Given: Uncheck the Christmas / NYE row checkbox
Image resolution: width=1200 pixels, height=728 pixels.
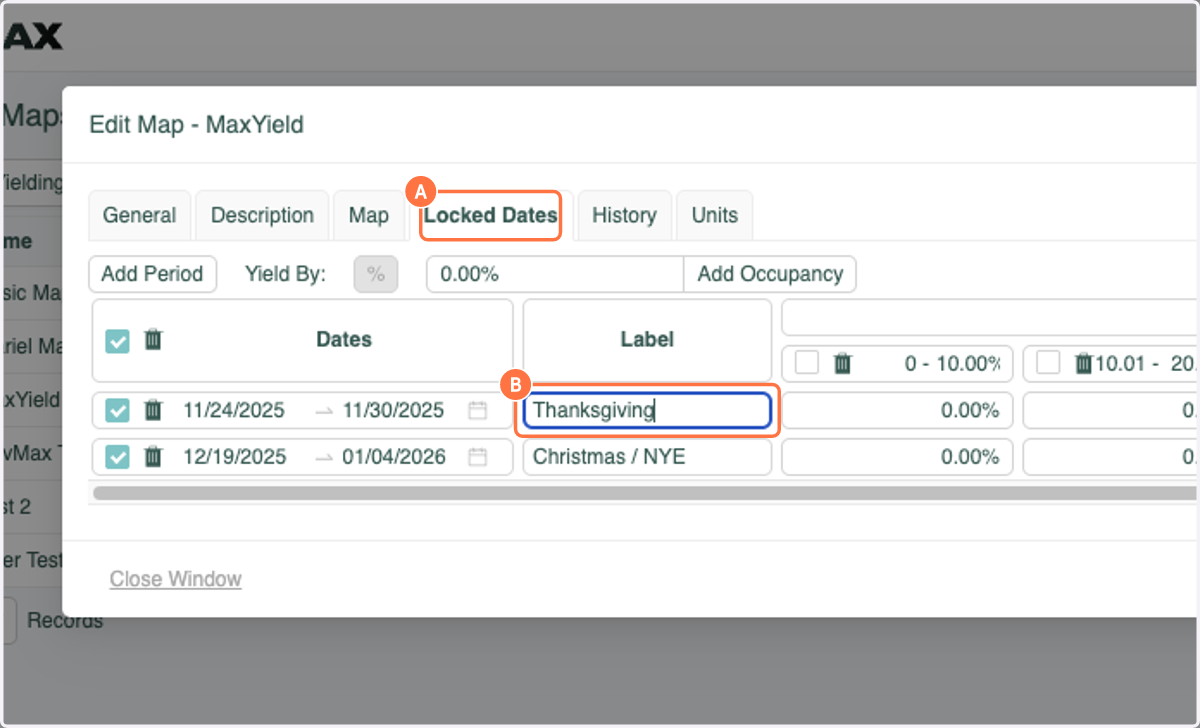Looking at the screenshot, I should 117,457.
